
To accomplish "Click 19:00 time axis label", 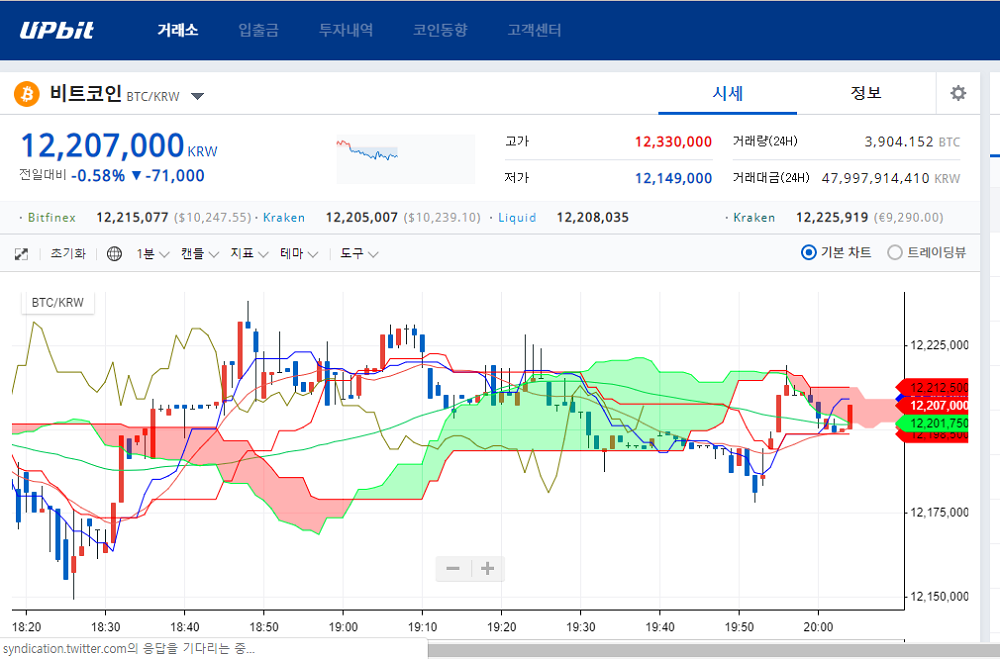I will [x=343, y=626].
